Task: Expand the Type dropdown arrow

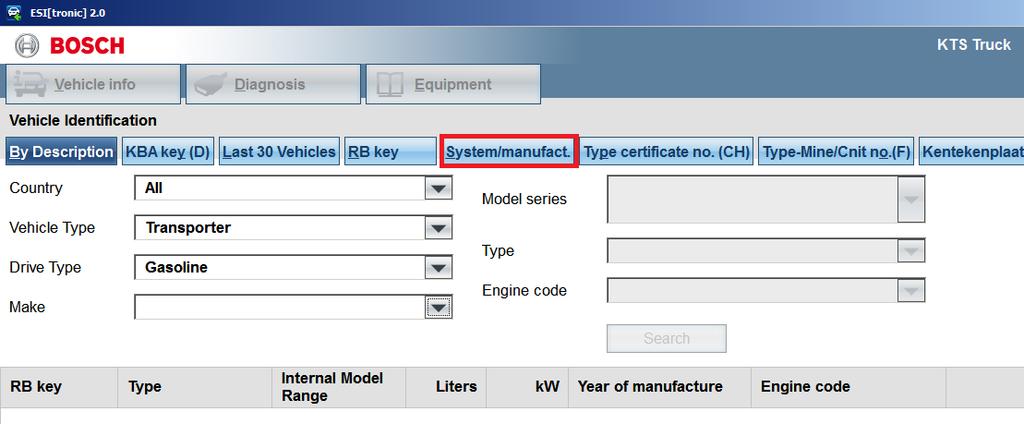Action: (911, 251)
